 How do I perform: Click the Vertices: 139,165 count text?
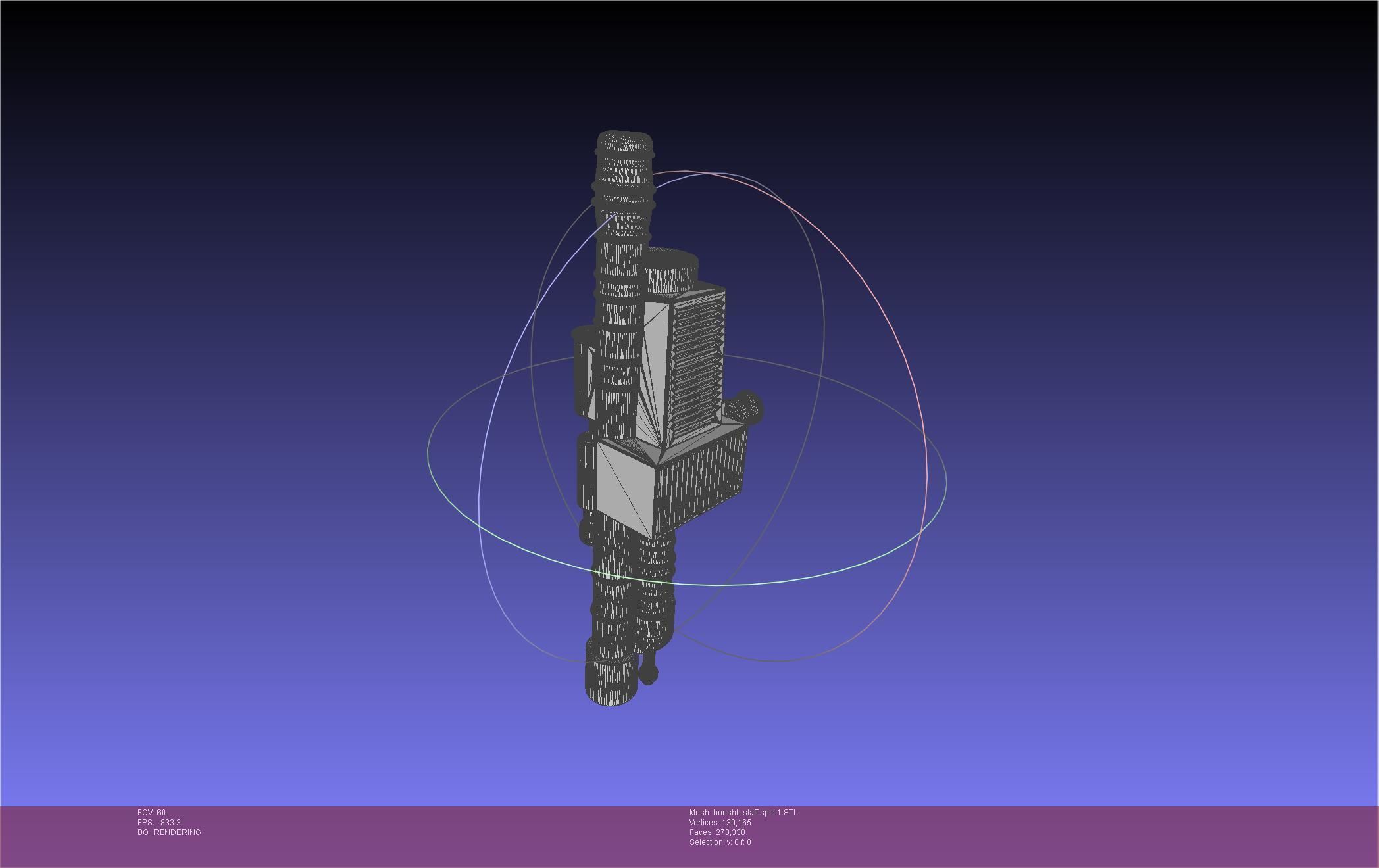pos(720,823)
